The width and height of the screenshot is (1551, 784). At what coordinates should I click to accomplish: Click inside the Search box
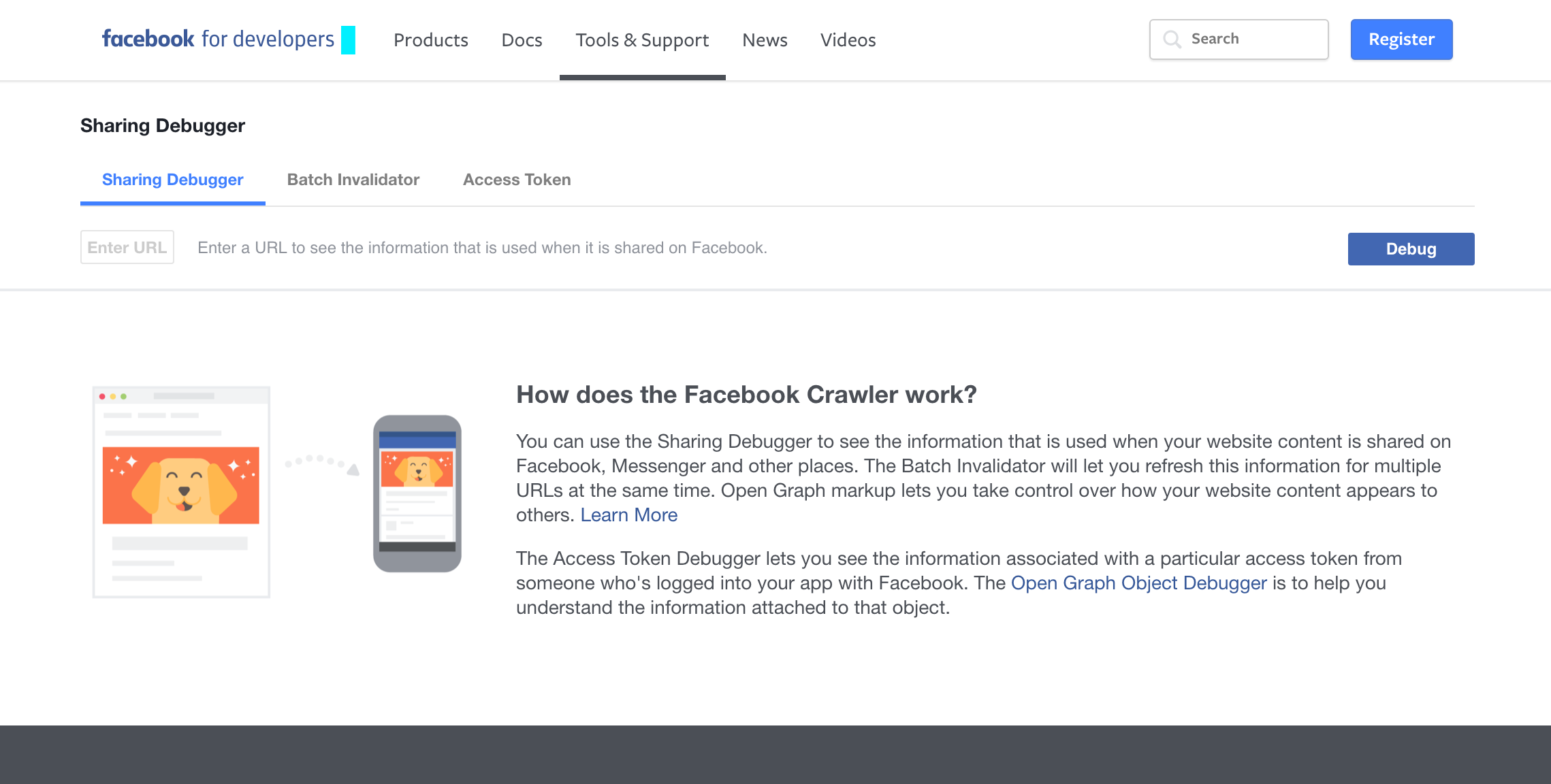[x=1253, y=39]
